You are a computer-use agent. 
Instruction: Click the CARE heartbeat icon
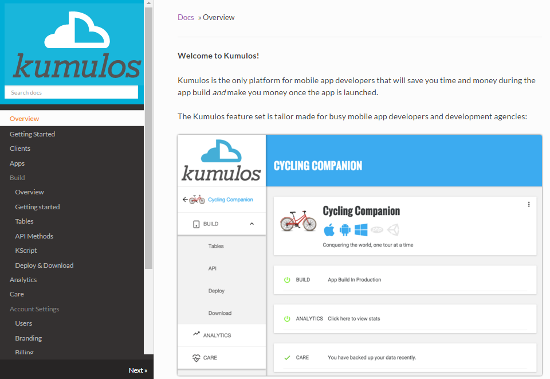[x=196, y=358]
